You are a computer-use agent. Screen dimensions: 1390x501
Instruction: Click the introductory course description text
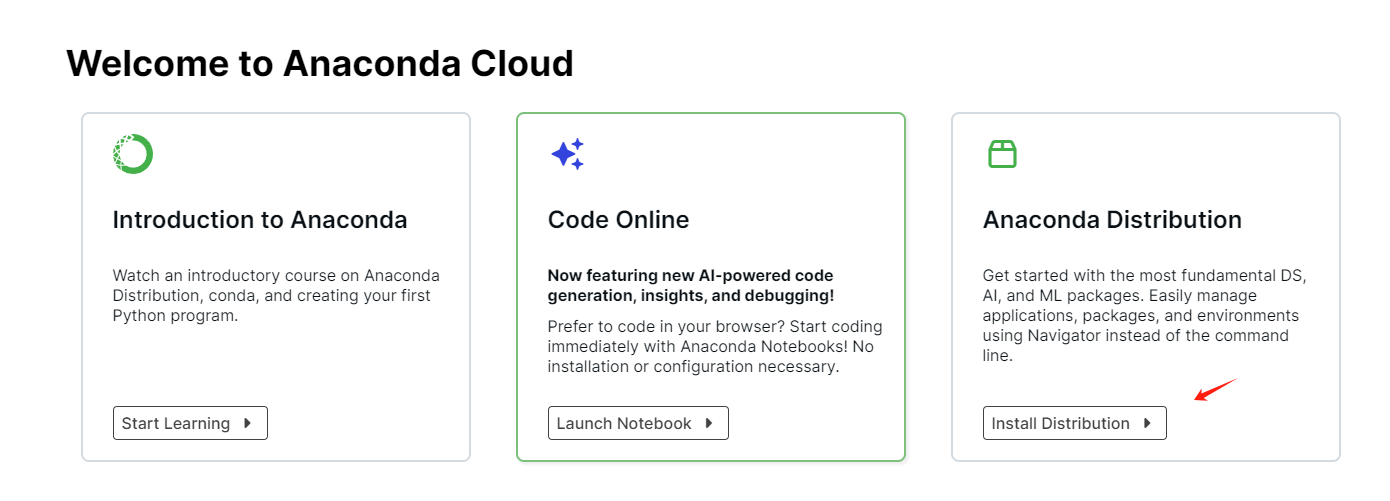coord(275,295)
